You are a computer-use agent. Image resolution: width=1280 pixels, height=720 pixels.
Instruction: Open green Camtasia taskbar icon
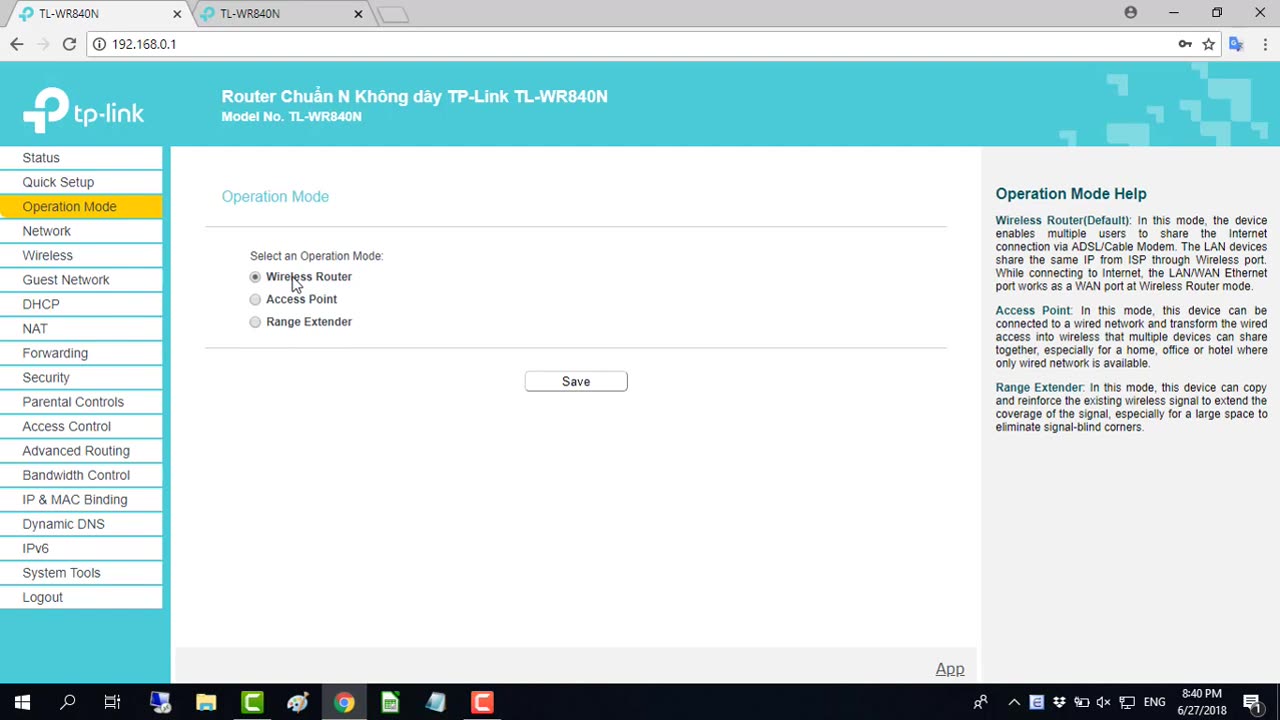[x=252, y=702]
